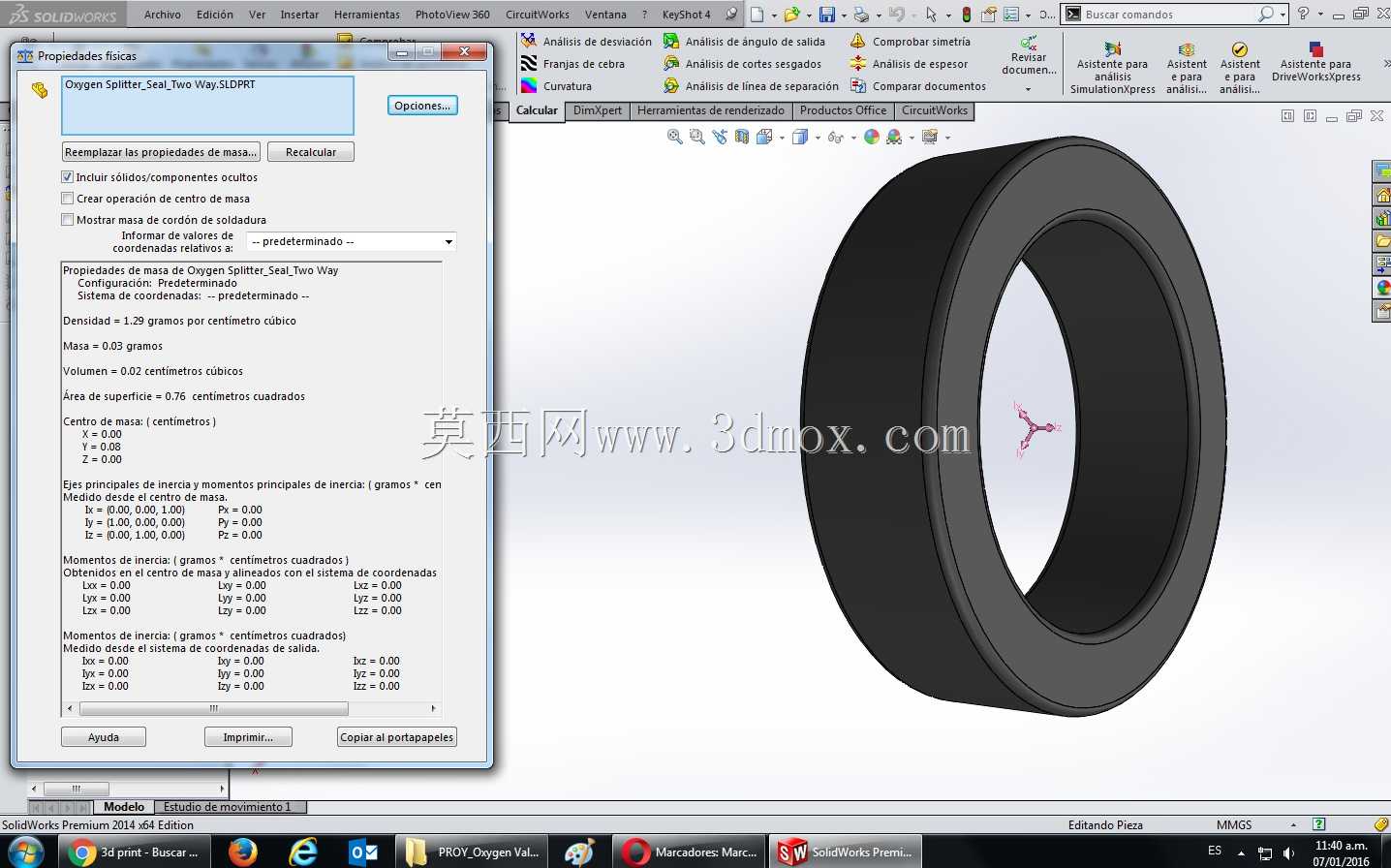This screenshot has height=868, width=1391.
Task: Open Google Chrome 3d print taskbar item
Action: (x=136, y=852)
